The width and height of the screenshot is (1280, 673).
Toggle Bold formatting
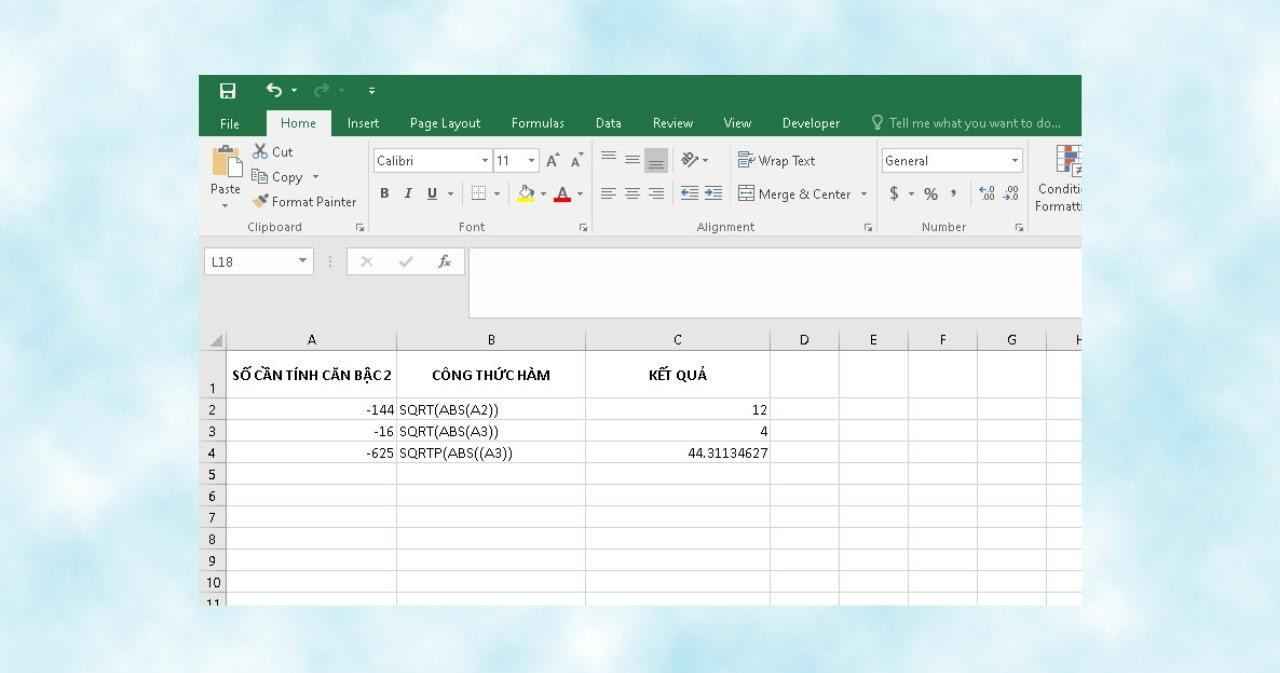(383, 193)
